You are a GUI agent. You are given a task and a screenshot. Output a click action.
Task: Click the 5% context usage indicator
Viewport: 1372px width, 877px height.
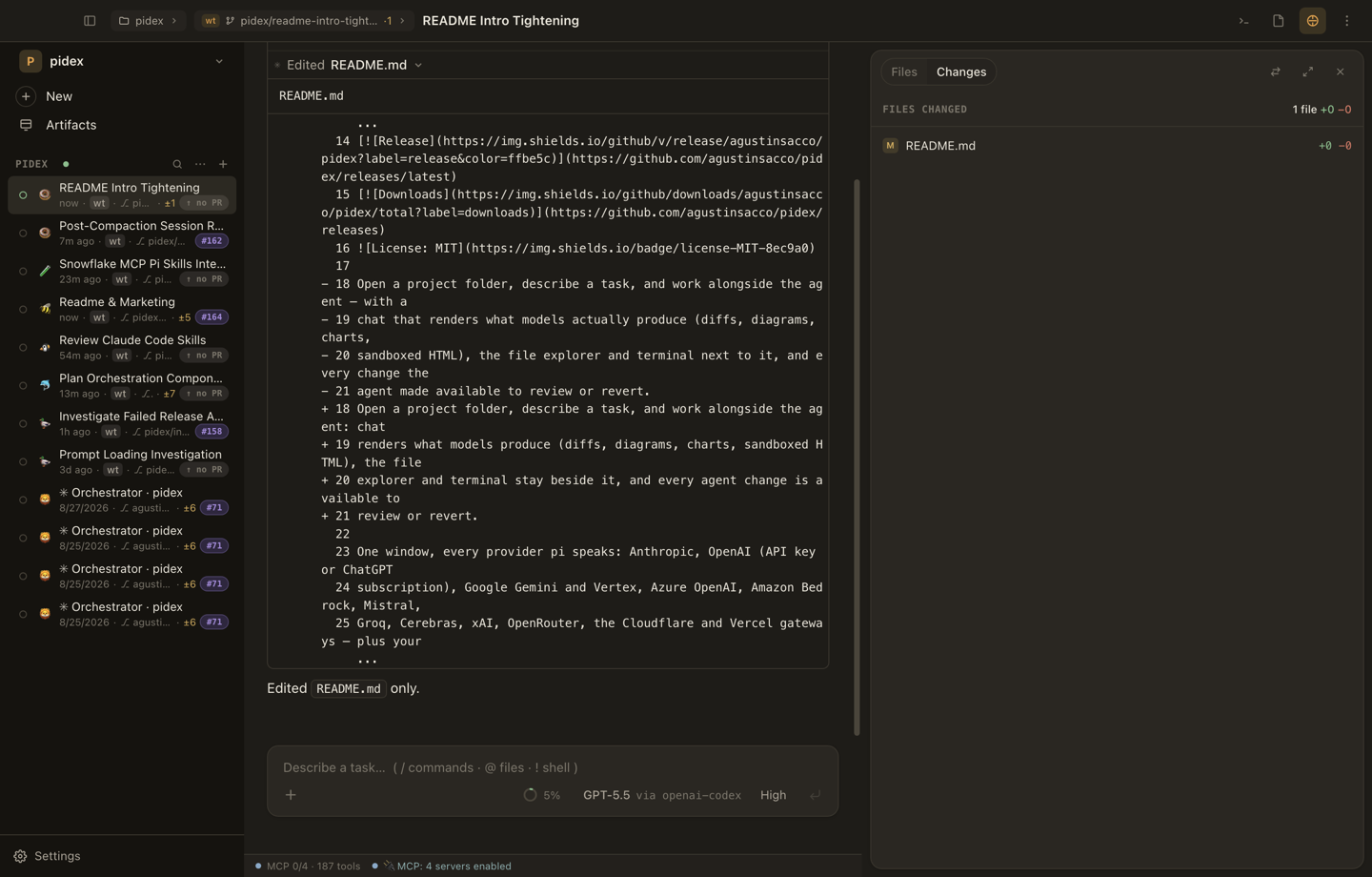coord(542,795)
